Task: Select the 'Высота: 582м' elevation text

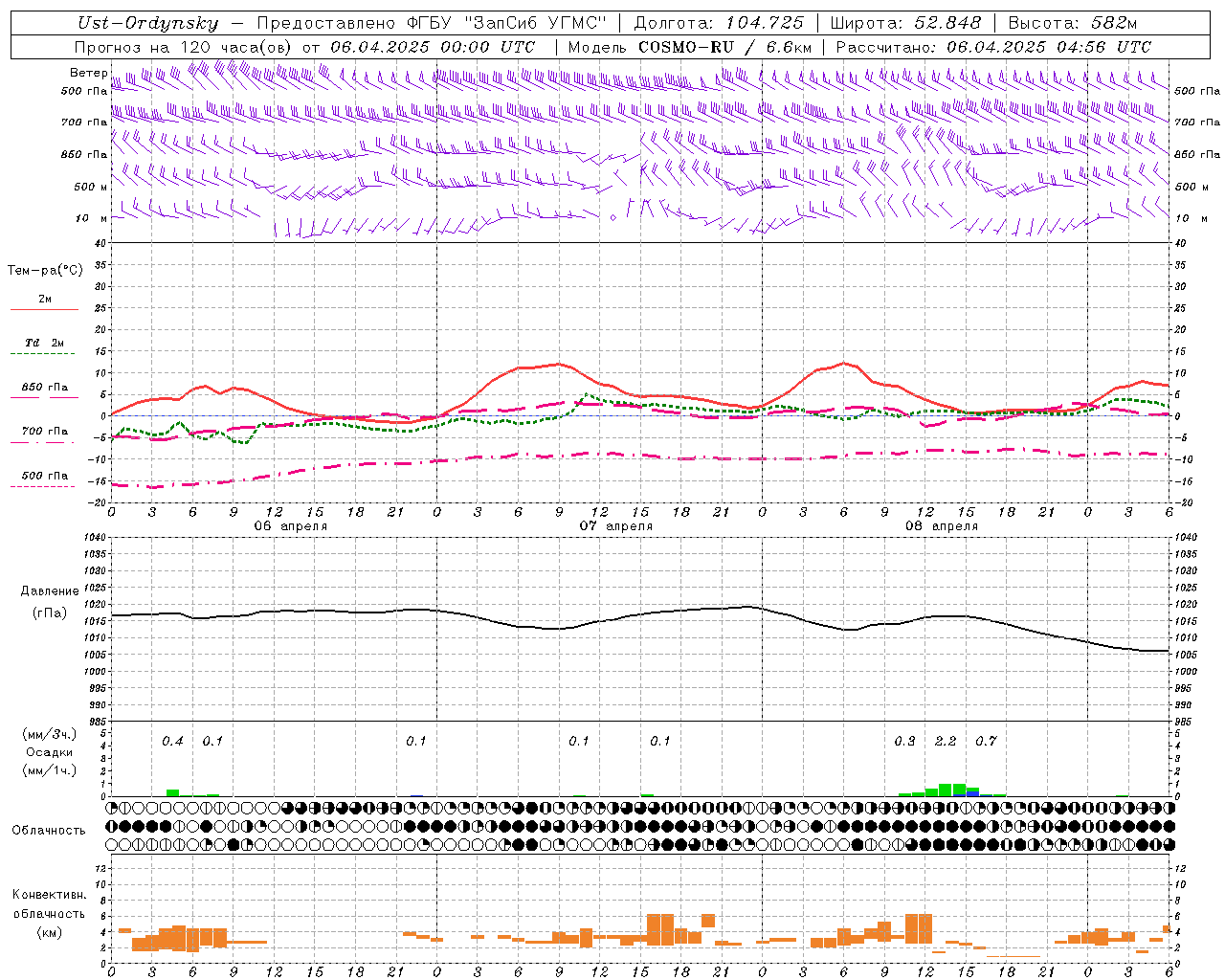Action: pyautogui.click(x=1073, y=23)
